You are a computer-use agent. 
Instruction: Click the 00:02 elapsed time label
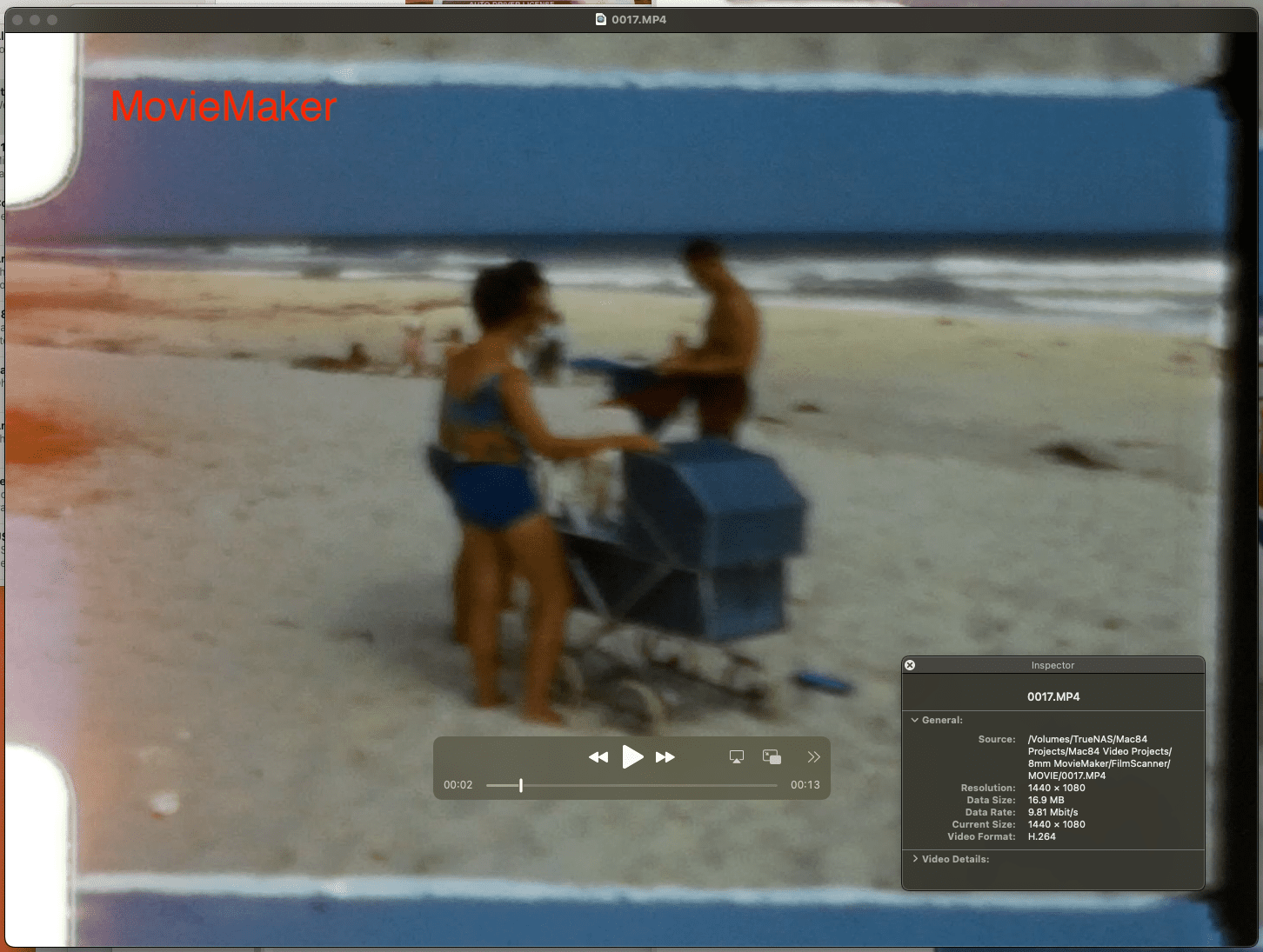458,785
